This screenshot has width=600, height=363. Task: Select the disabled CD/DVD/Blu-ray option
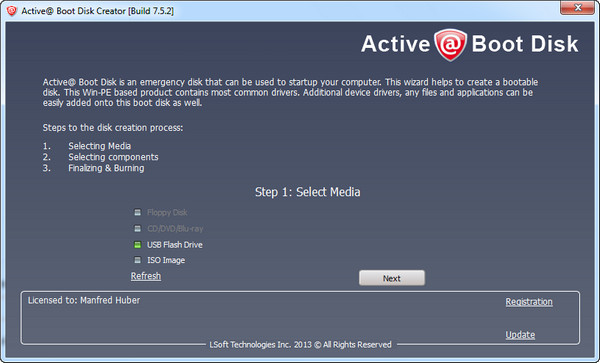[168, 229]
